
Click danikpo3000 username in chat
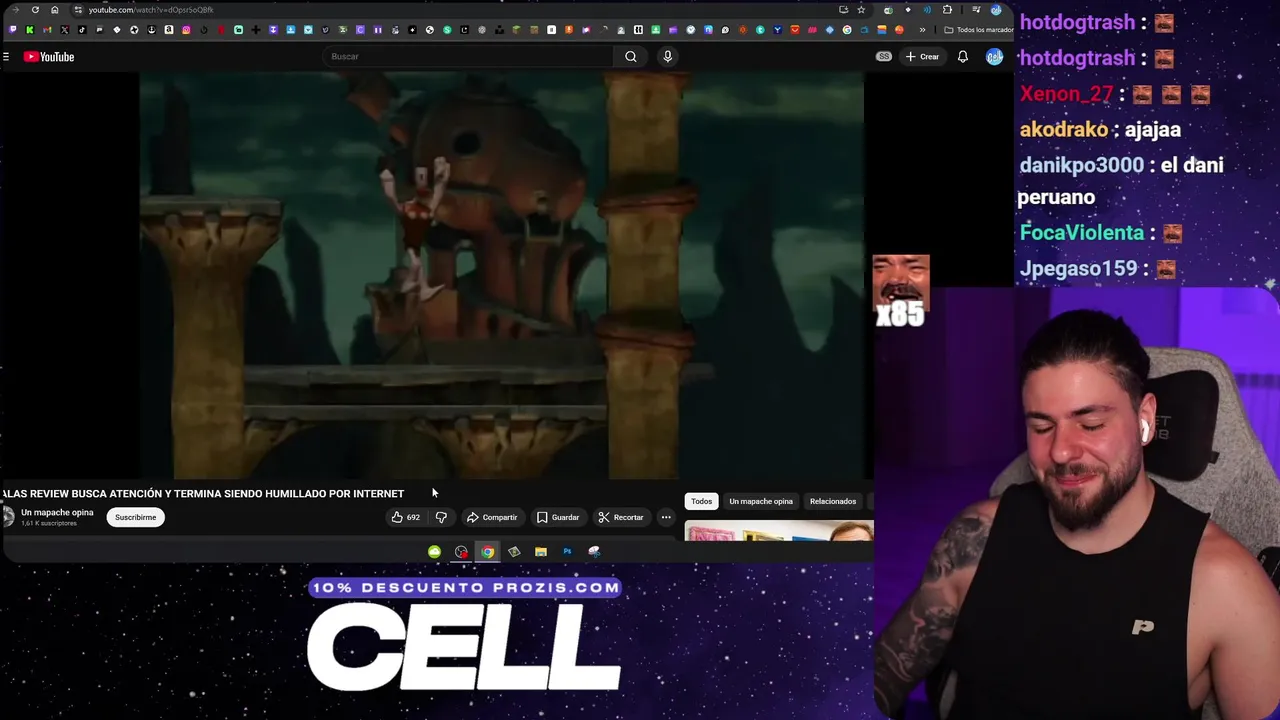(x=1081, y=166)
